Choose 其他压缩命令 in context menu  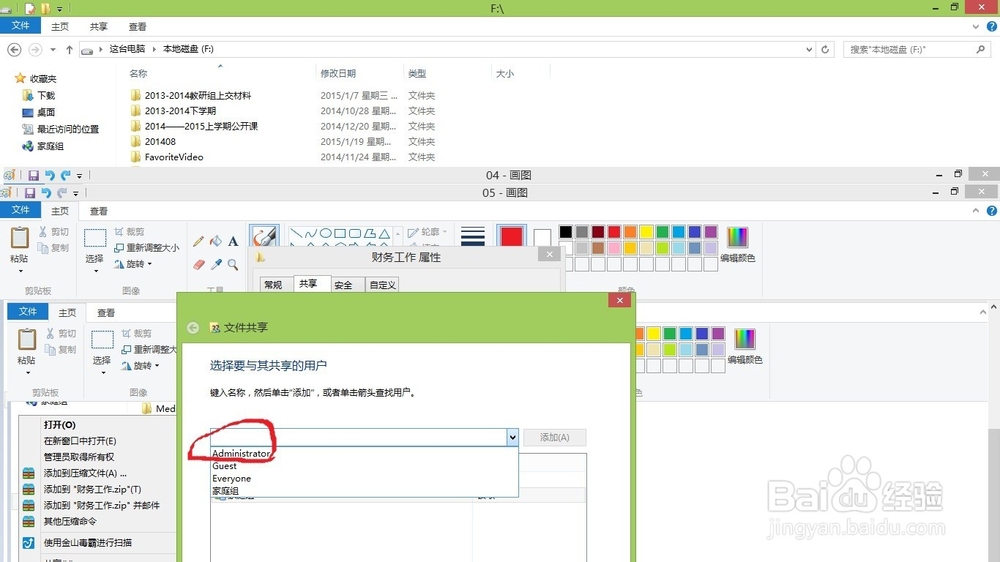(70, 521)
